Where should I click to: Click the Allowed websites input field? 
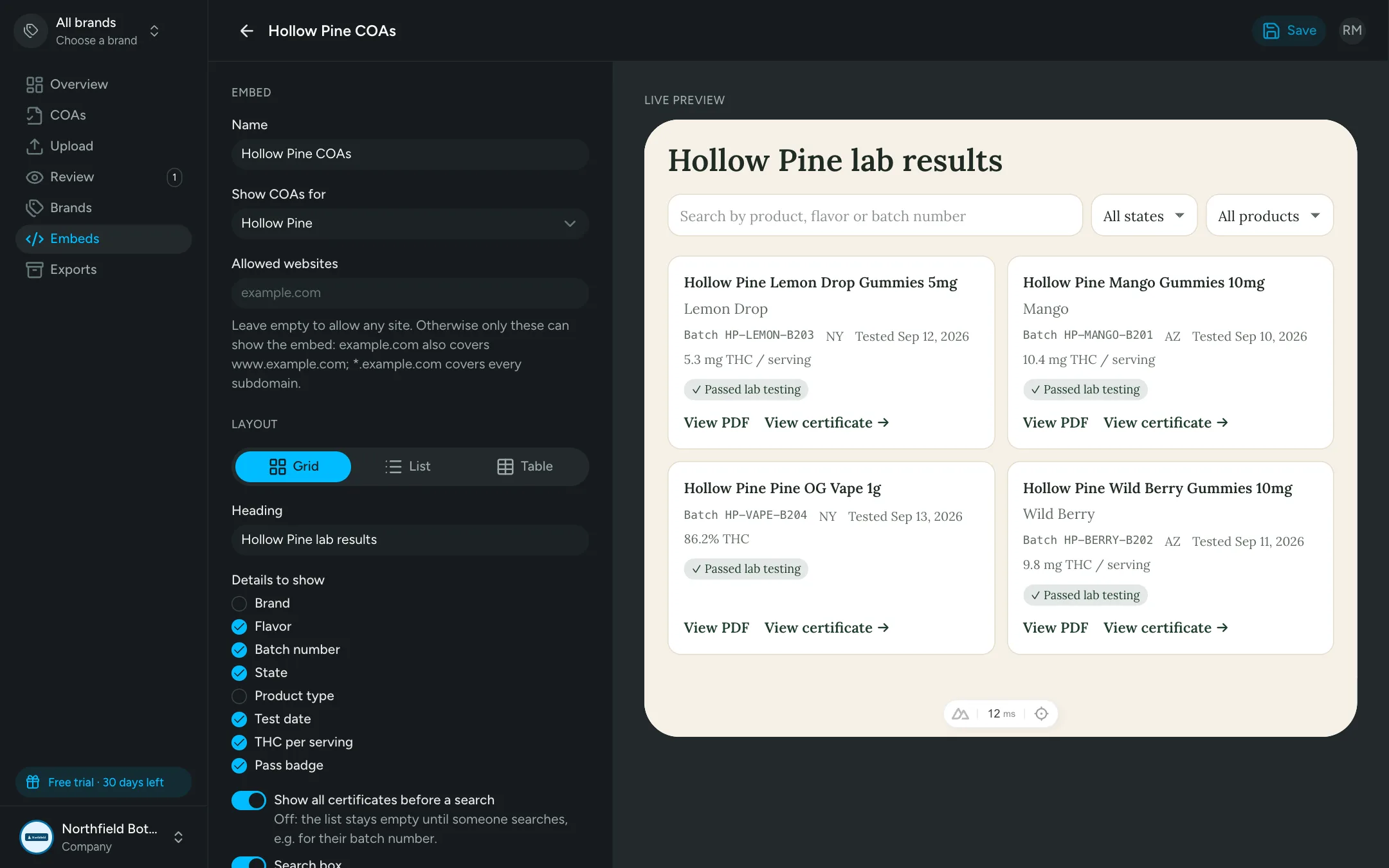click(x=410, y=293)
